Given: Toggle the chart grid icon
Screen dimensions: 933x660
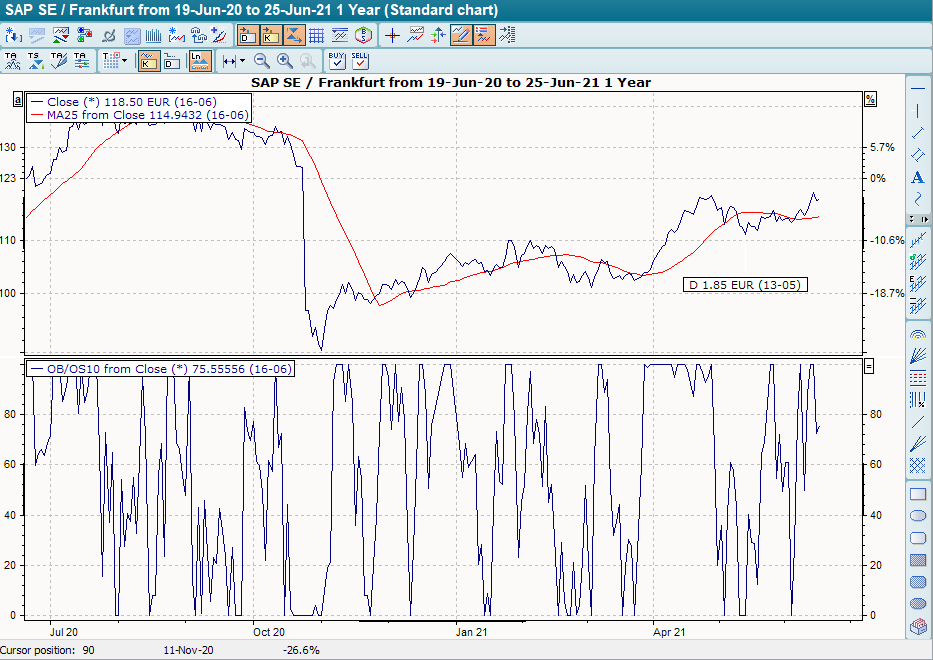Looking at the screenshot, I should coord(318,33).
